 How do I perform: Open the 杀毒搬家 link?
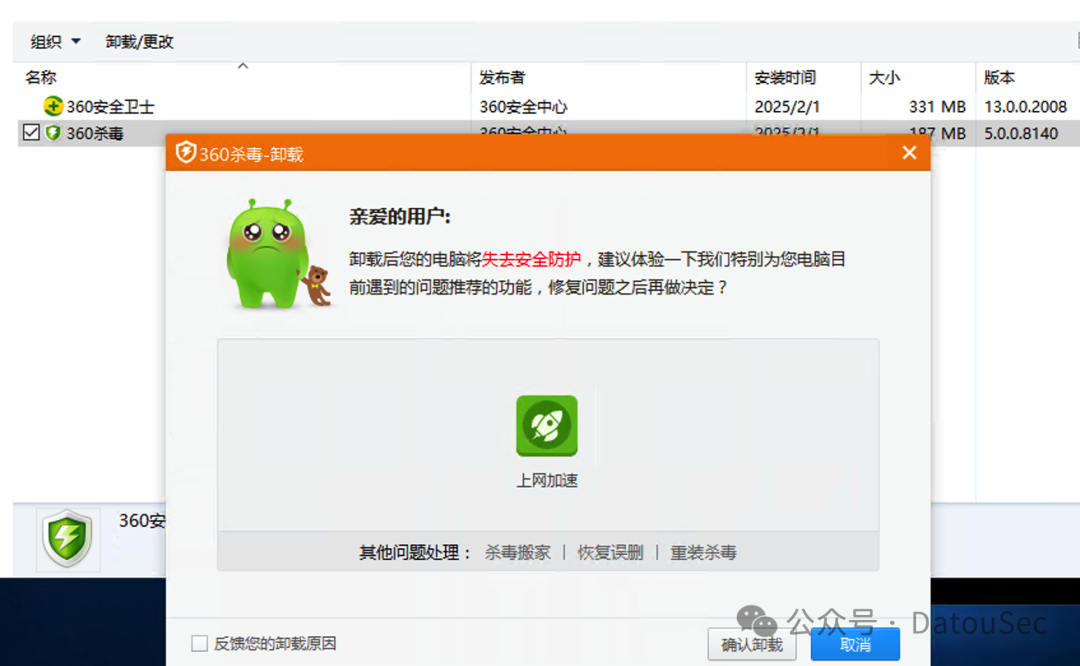click(x=517, y=552)
